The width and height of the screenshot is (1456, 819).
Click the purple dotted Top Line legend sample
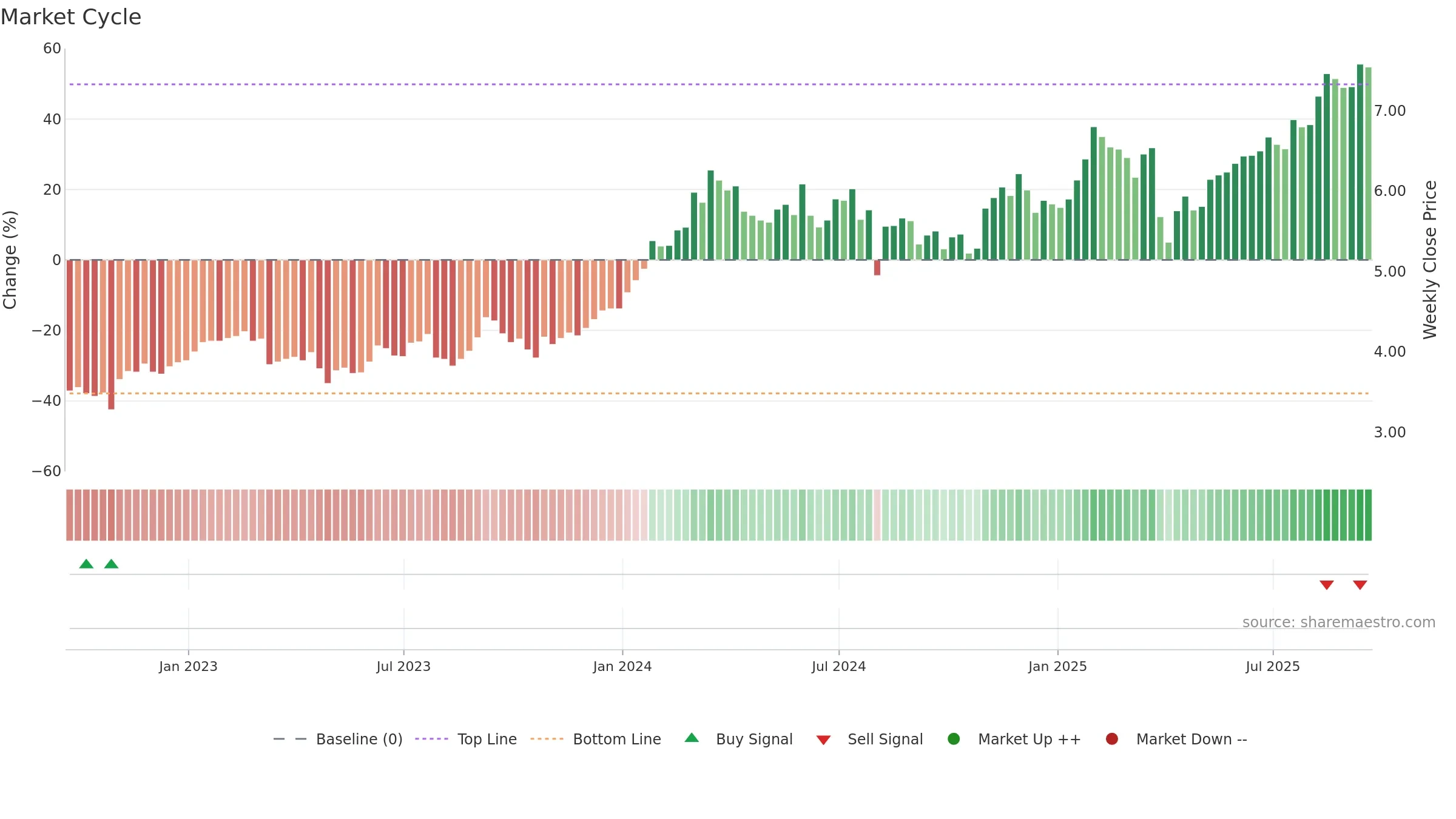click(431, 739)
